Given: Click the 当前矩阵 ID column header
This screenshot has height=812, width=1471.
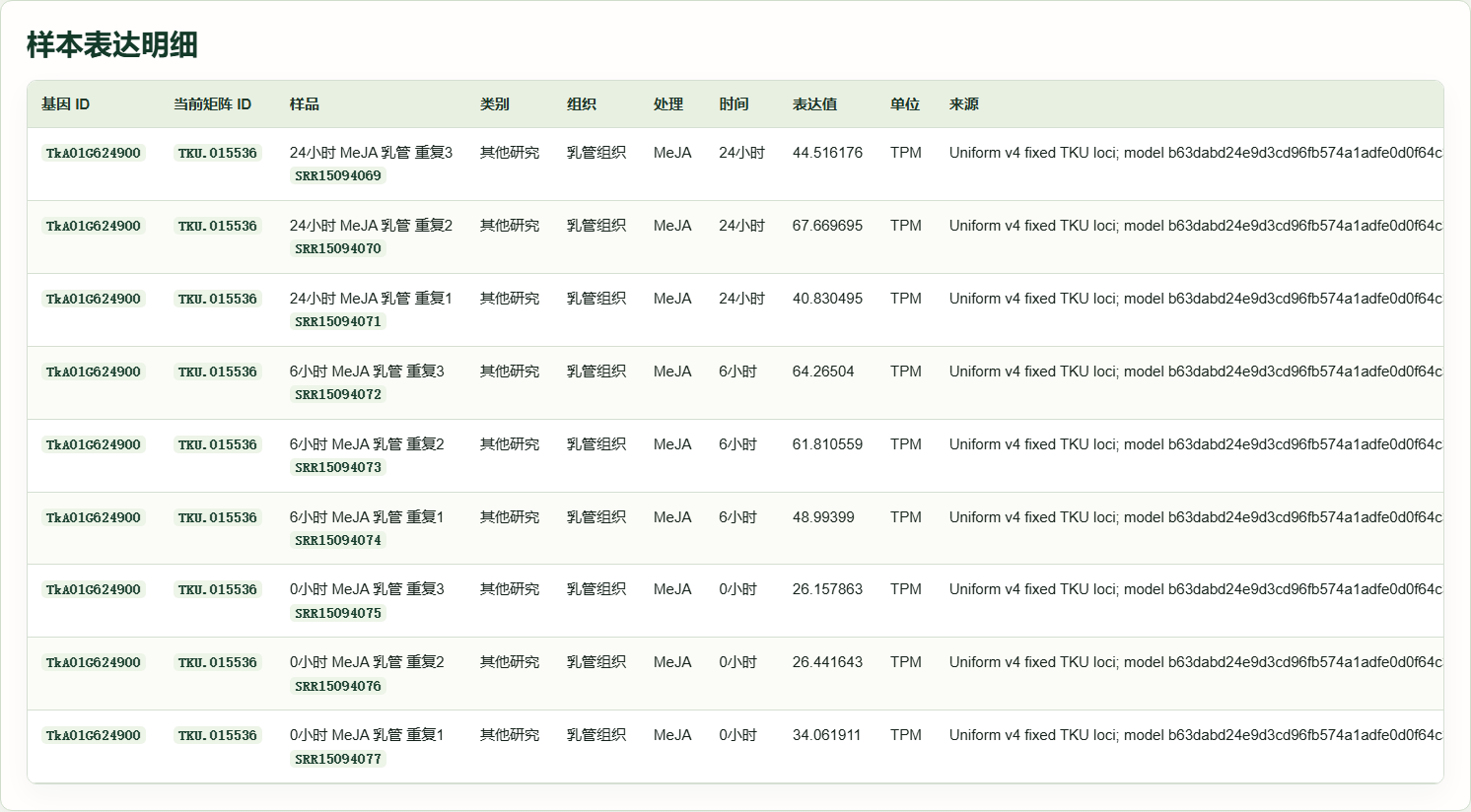Looking at the screenshot, I should [212, 104].
